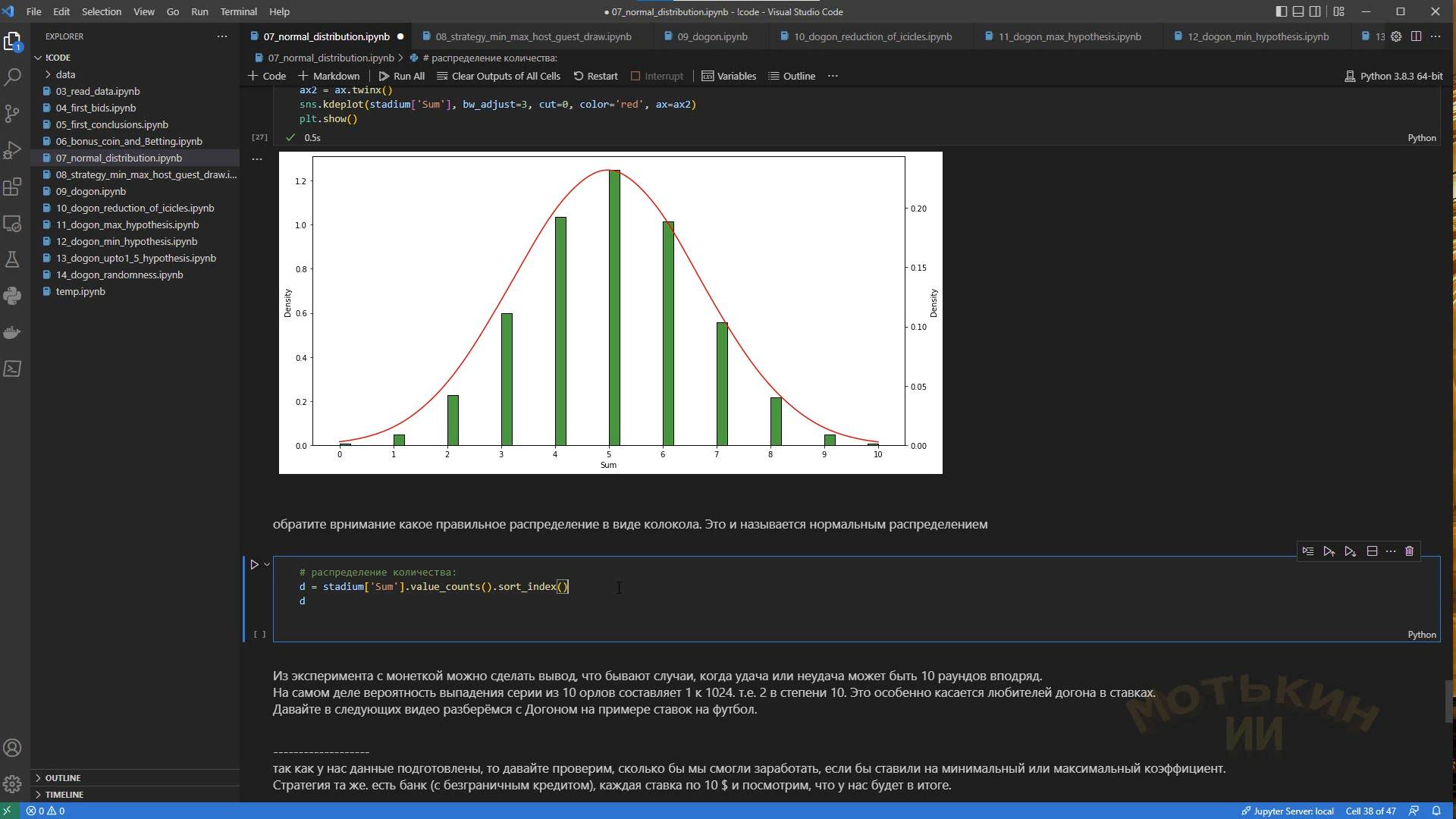Click the notebook vertical scrollbar thumb
1456x819 pixels.
pyautogui.click(x=1449, y=701)
